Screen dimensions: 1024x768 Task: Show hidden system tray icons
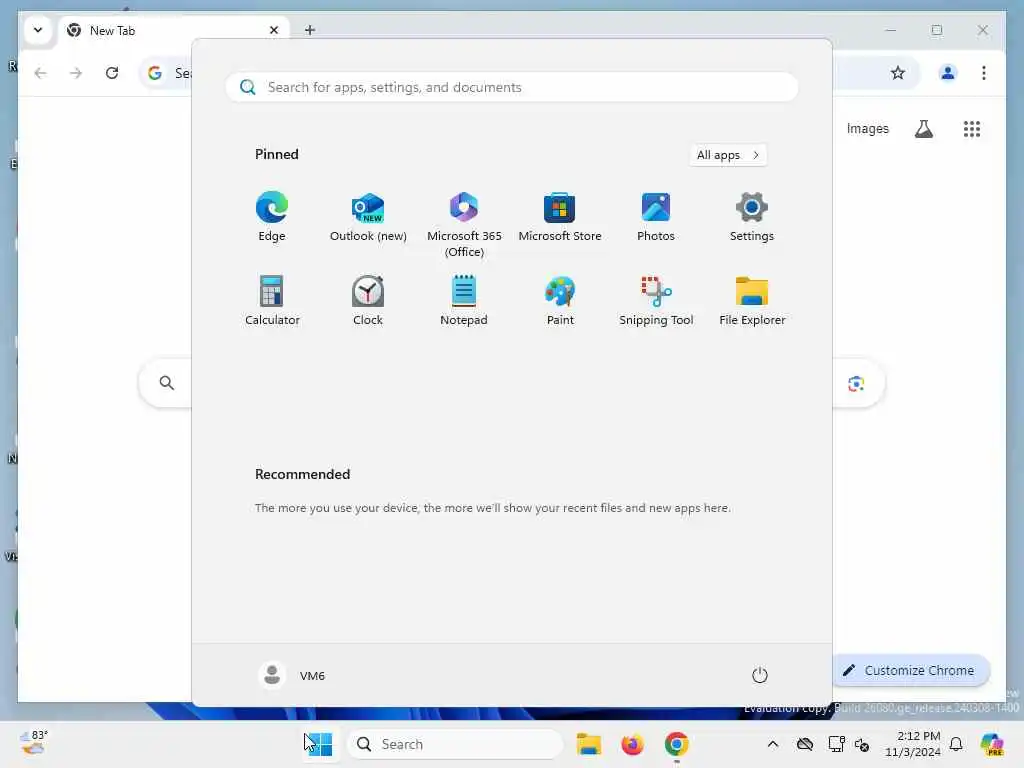(773, 744)
